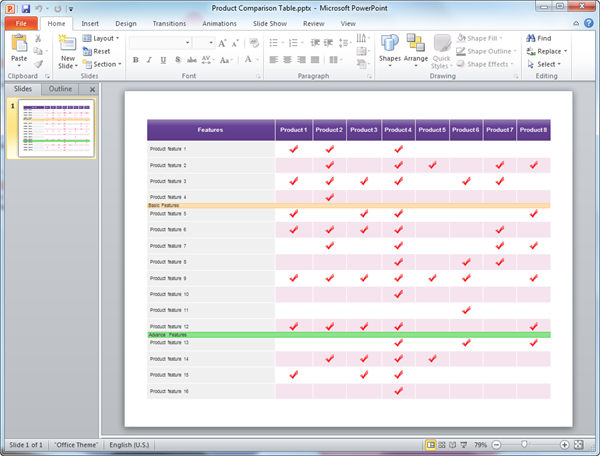Open the Shapes gallery
This screenshot has height=456, width=600.
click(390, 48)
